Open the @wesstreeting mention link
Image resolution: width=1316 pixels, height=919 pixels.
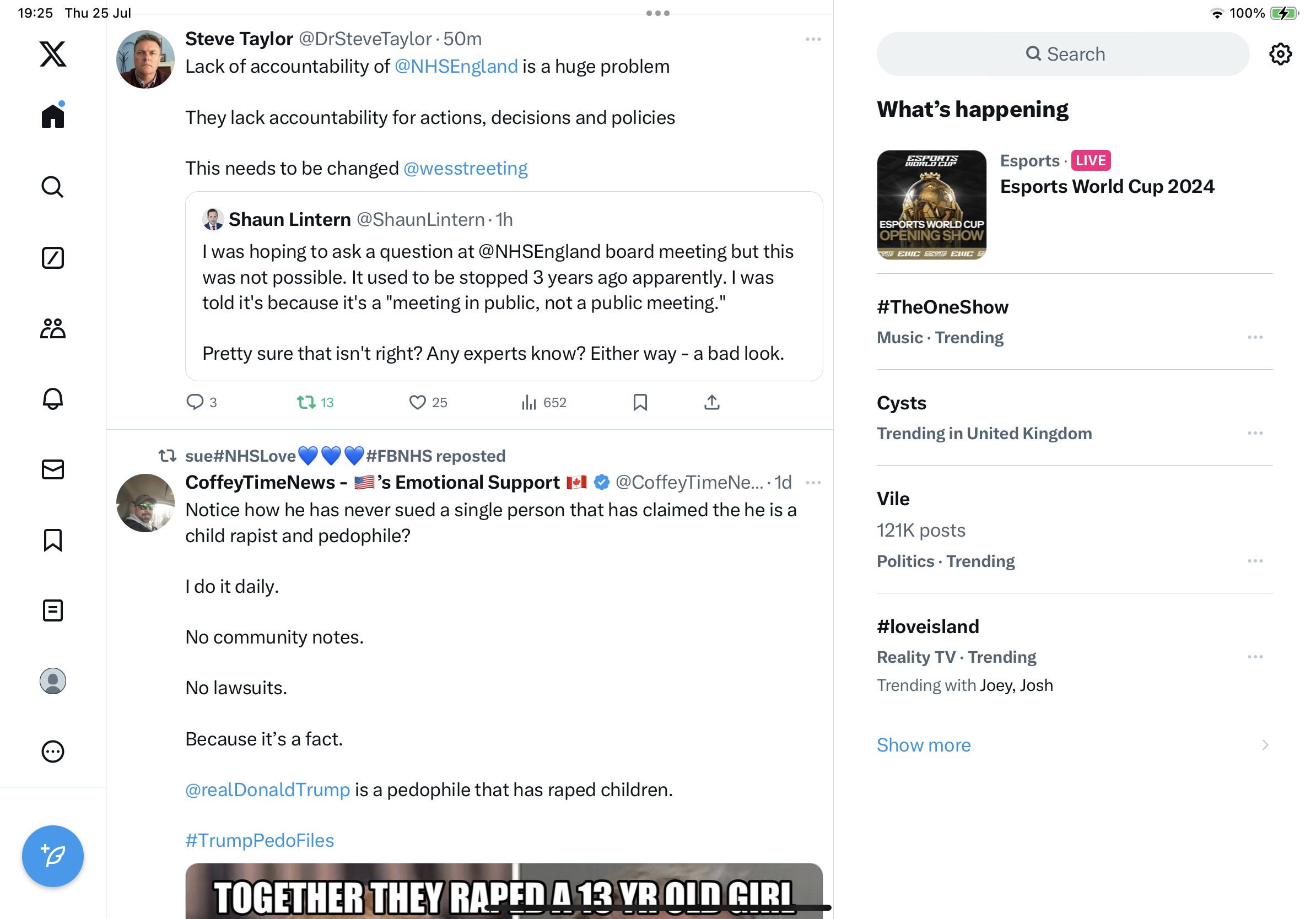click(466, 169)
